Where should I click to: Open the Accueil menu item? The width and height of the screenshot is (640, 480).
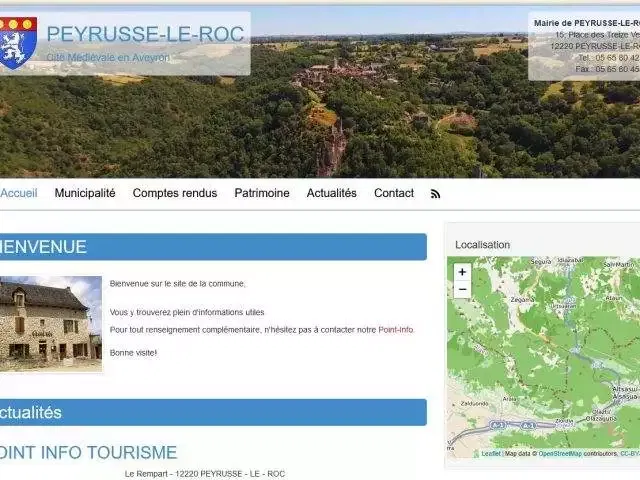18,193
